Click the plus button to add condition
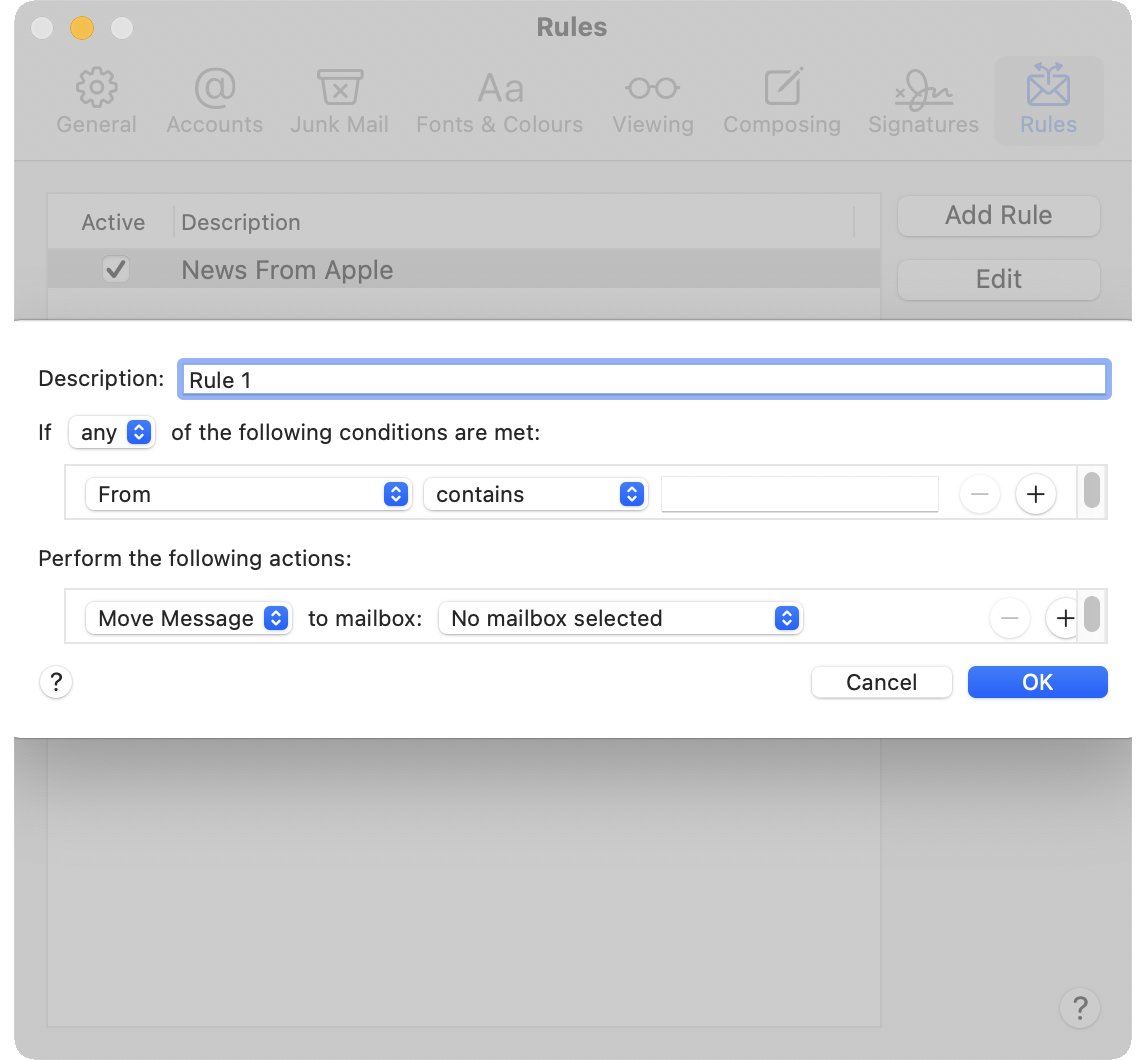Image resolution: width=1148 pixels, height=1060 pixels. point(1036,494)
